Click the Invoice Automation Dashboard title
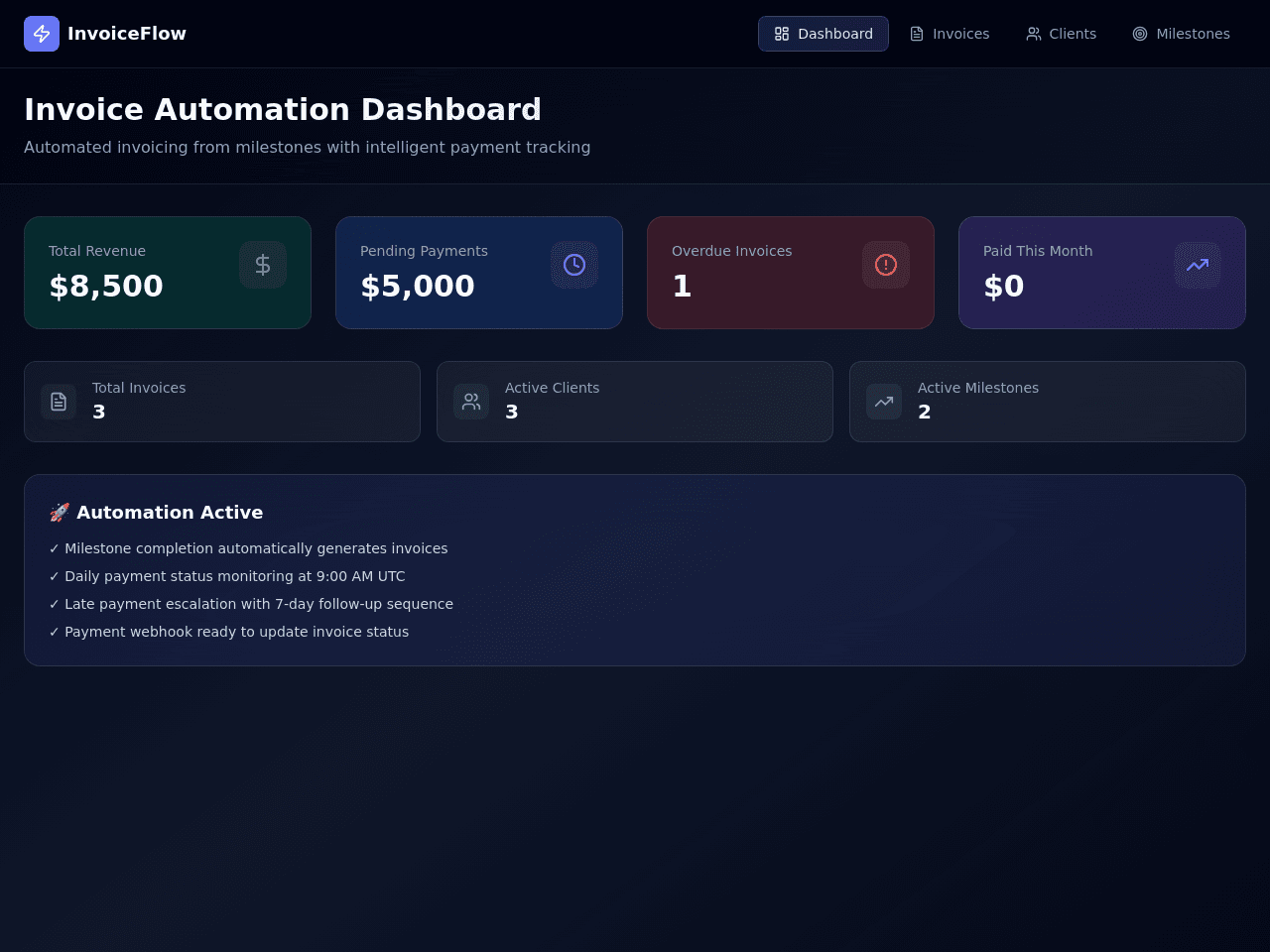This screenshot has width=1270, height=952. 283,109
